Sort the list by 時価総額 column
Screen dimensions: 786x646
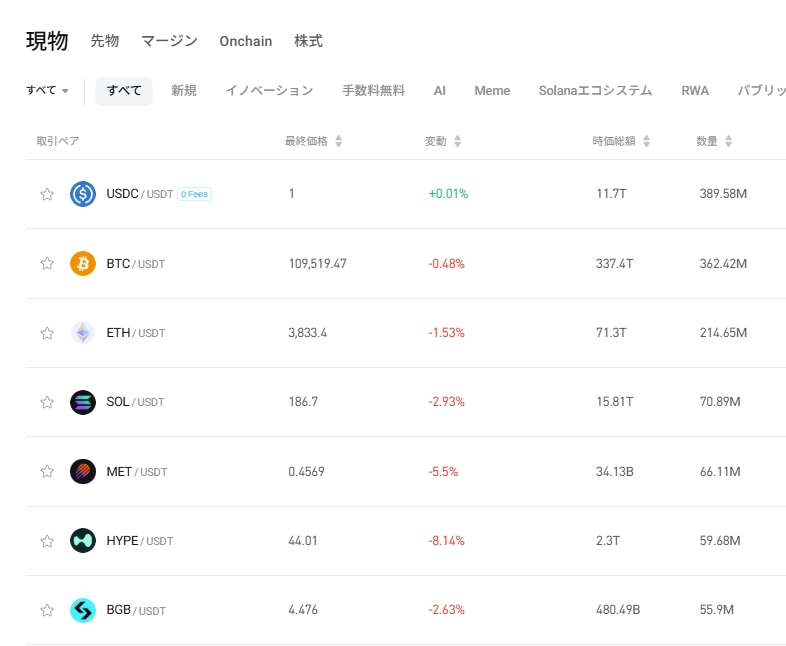[x=646, y=142]
